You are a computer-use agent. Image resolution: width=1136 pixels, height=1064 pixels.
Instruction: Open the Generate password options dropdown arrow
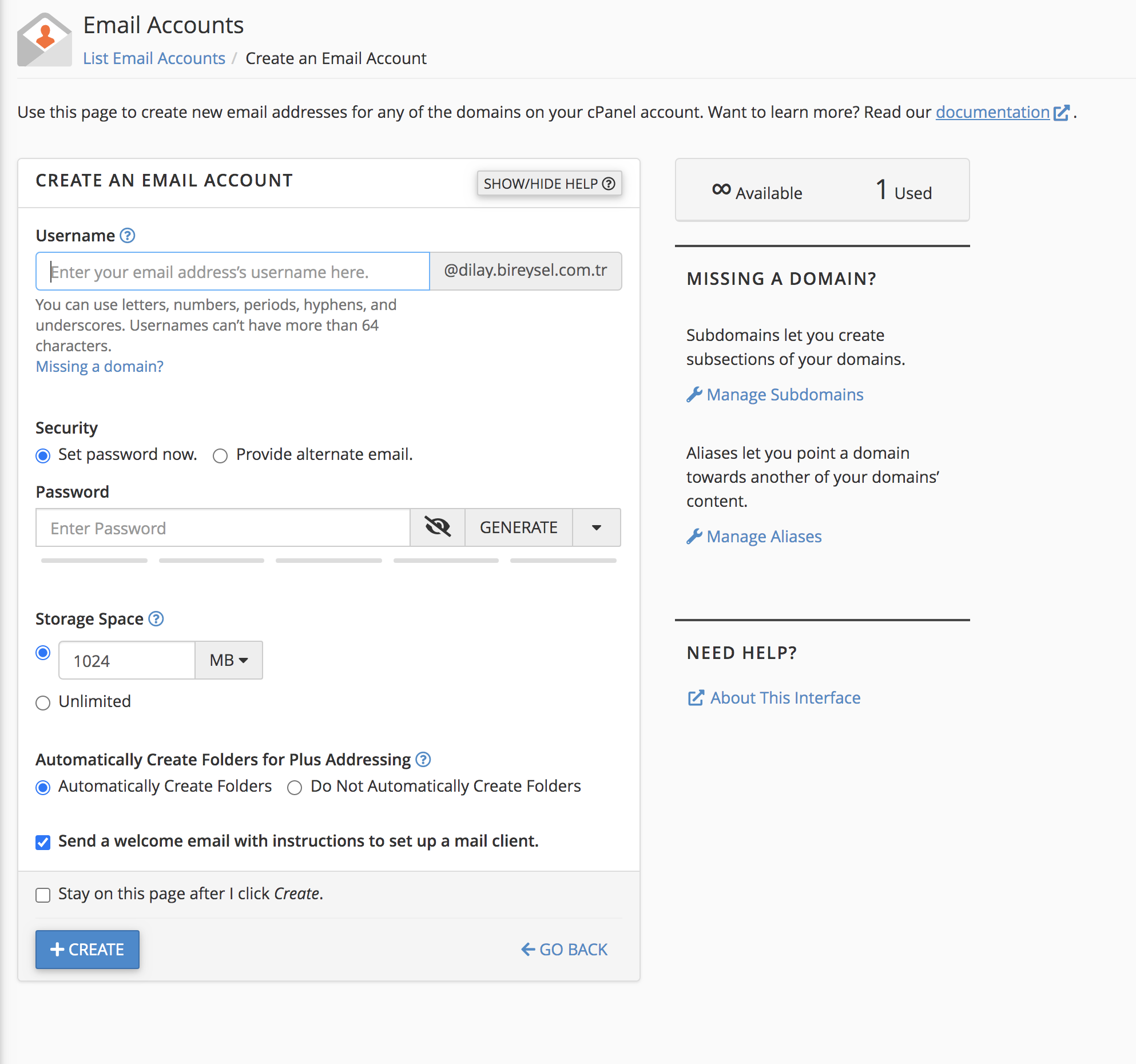(x=597, y=527)
